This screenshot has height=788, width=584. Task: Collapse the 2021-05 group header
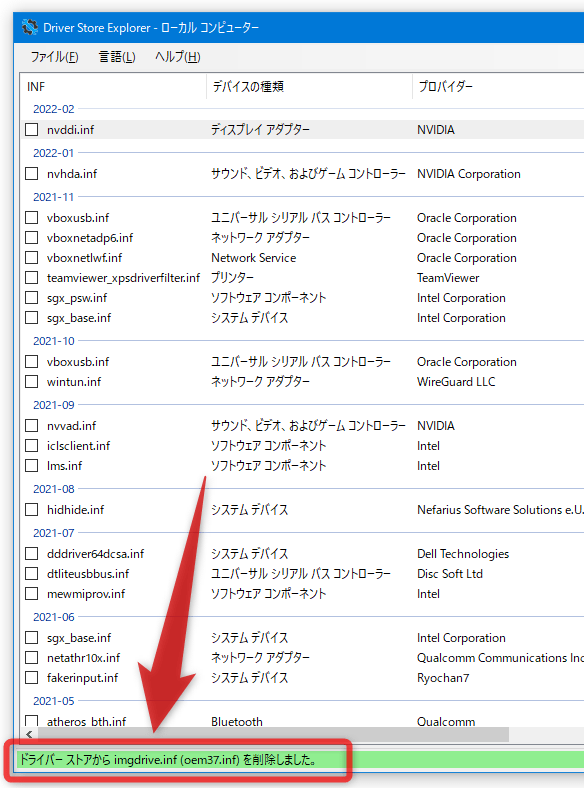54,701
